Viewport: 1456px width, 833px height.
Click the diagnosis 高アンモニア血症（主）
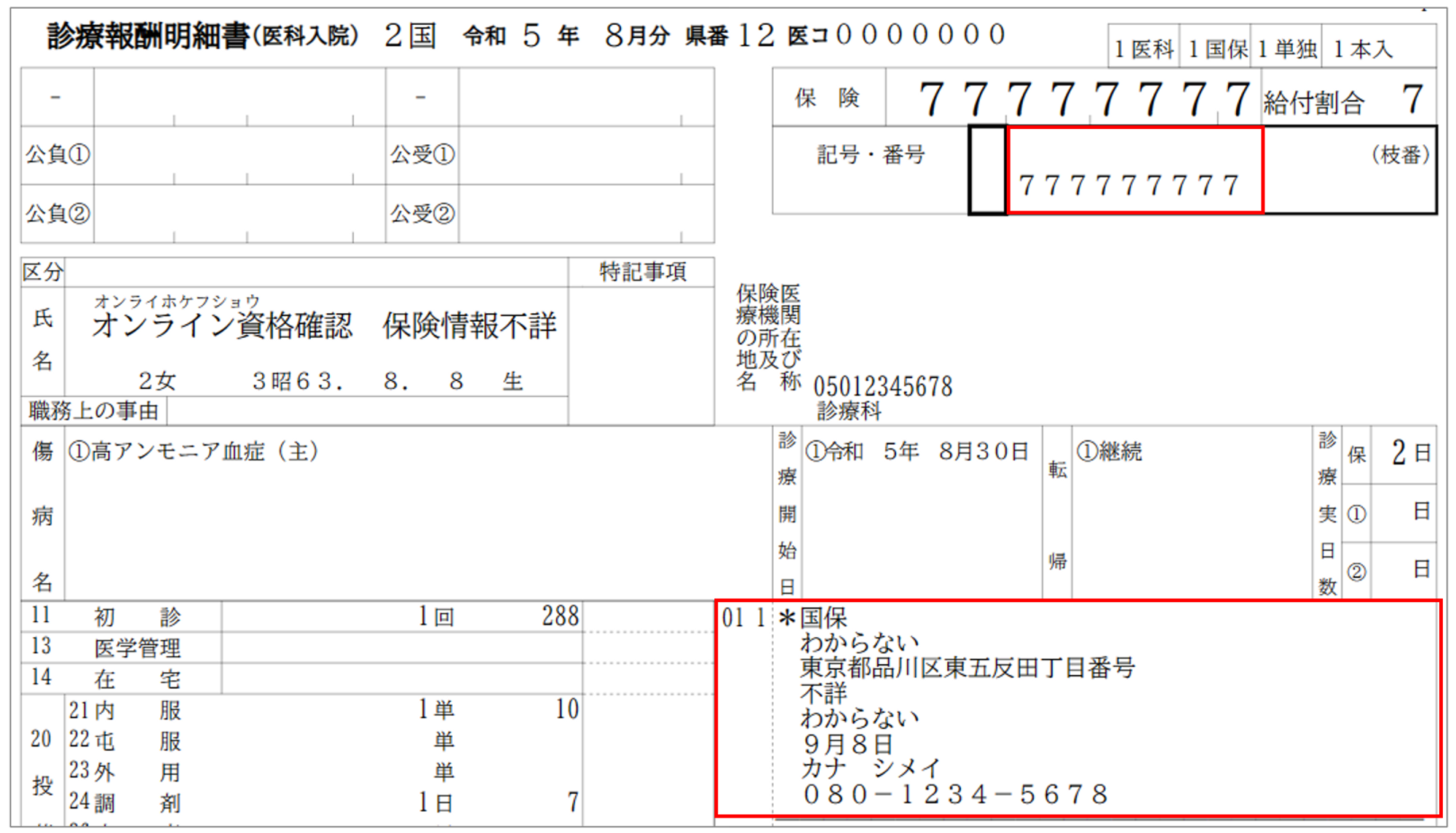[194, 451]
